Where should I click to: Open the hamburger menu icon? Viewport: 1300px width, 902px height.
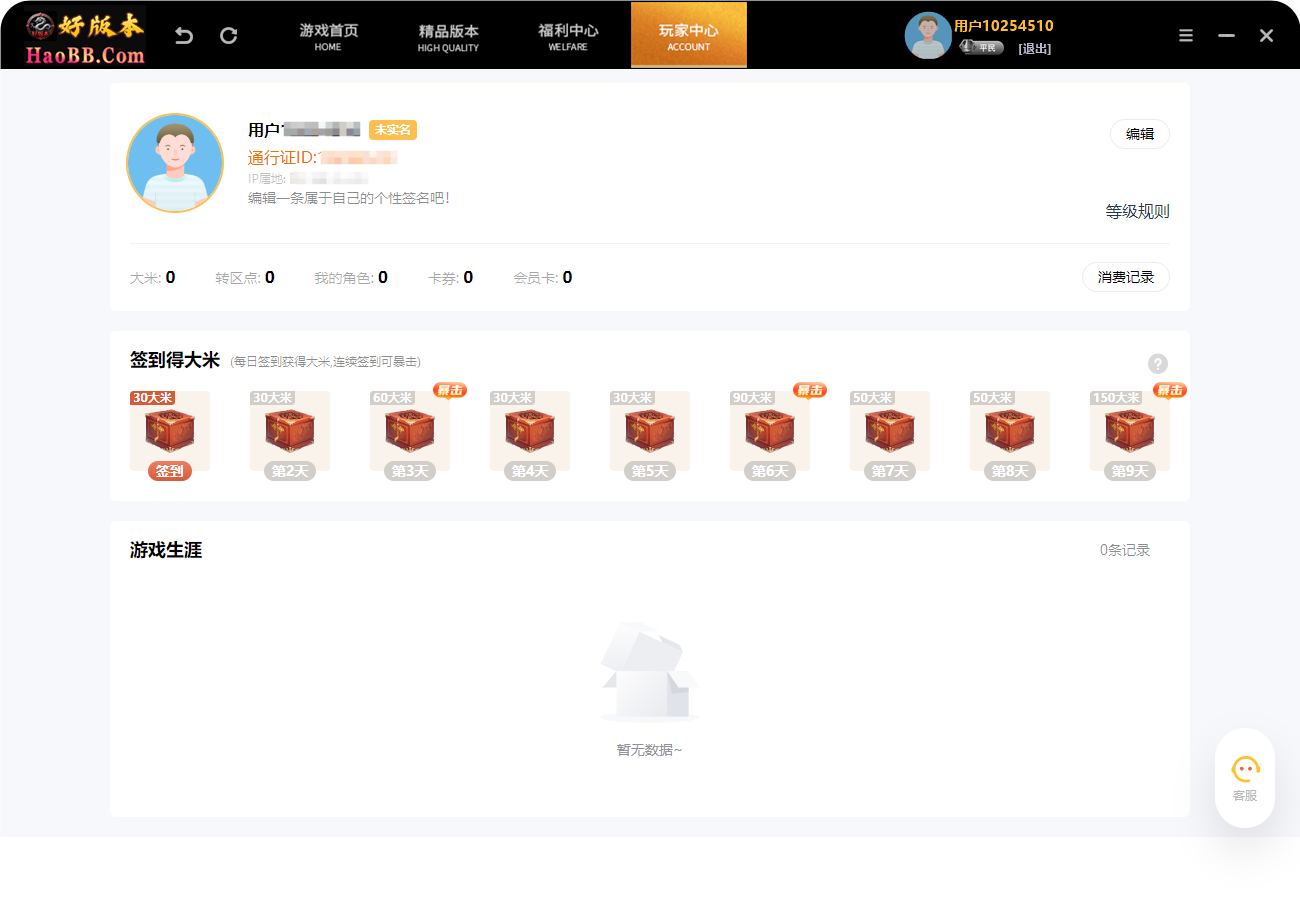pos(1186,36)
